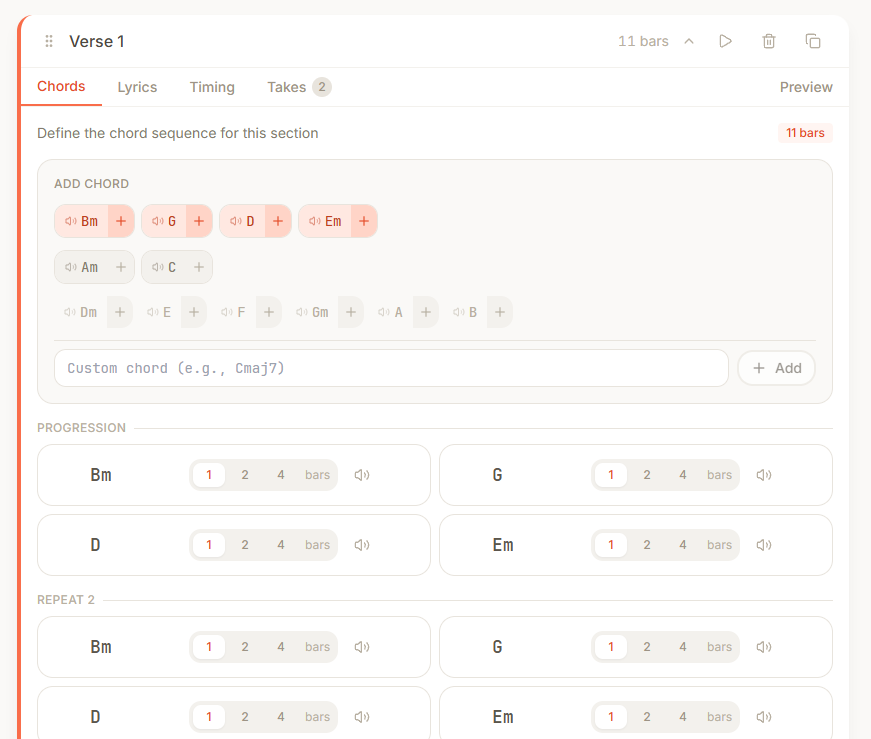This screenshot has height=739, width=871.
Task: Play the Verse 1 section
Action: click(726, 41)
